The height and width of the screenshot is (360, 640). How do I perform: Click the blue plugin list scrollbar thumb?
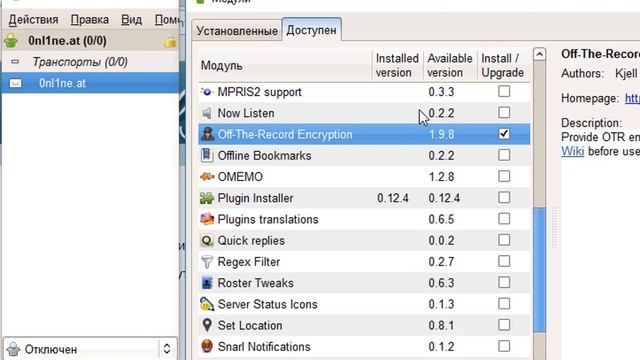pos(540,269)
